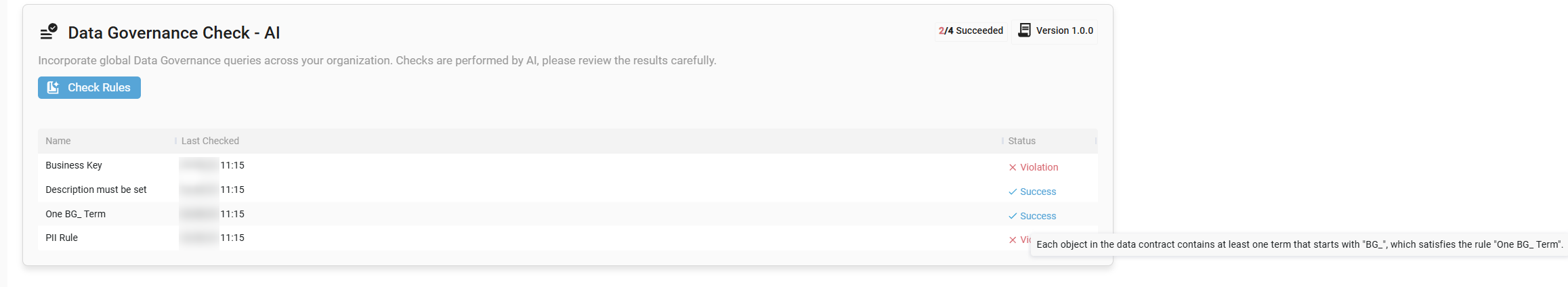Click the red X icon on Business Key
1568x287 pixels.
(x=1013, y=167)
